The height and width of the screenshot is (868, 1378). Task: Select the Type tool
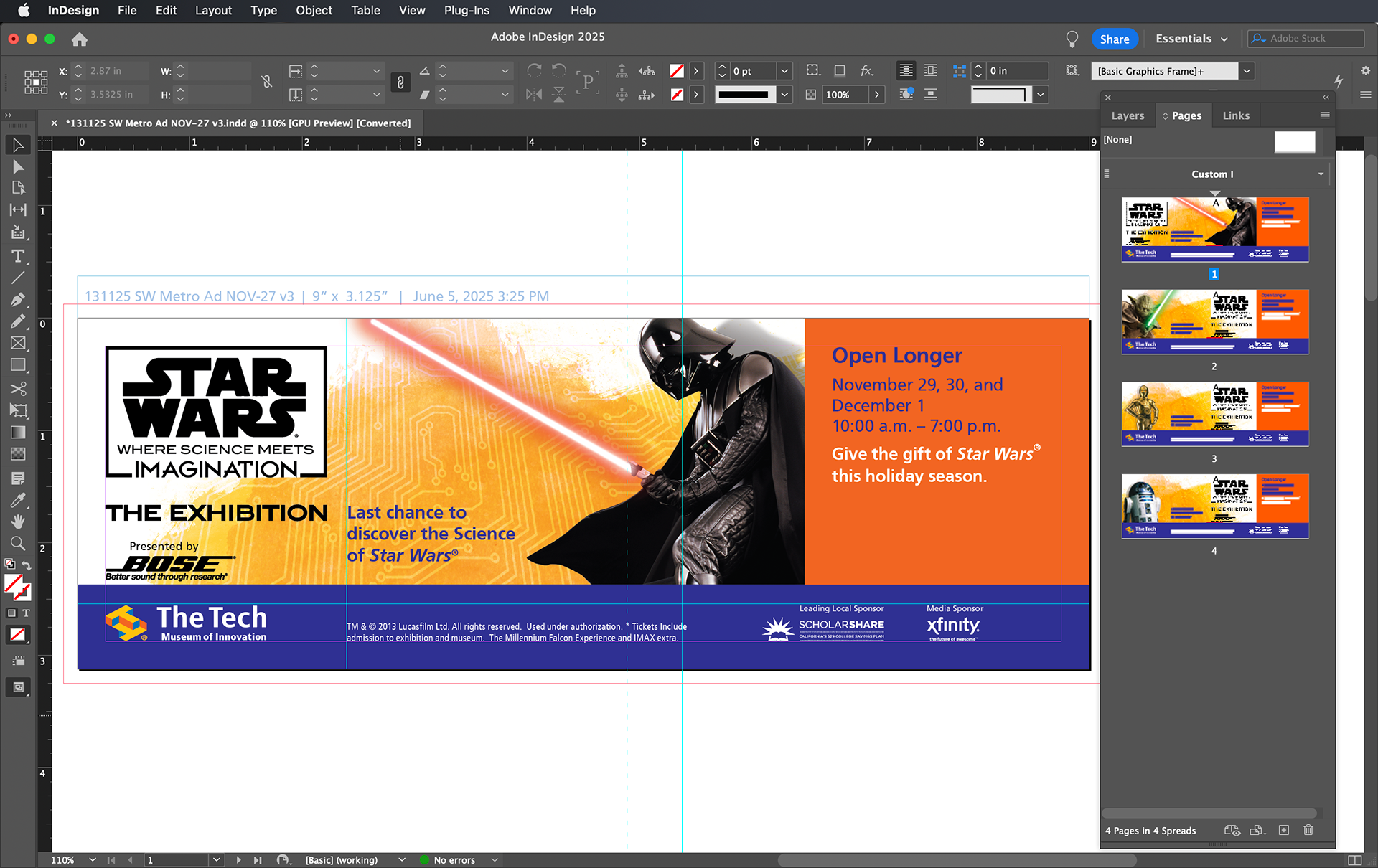click(x=18, y=256)
